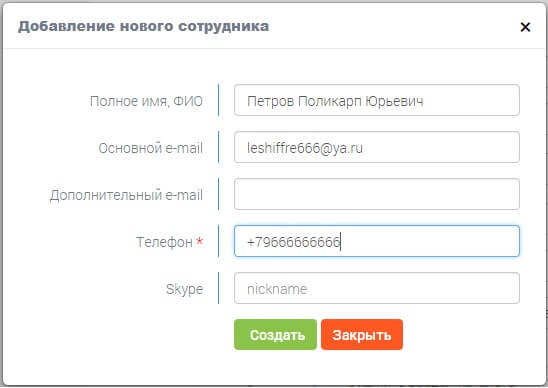The width and height of the screenshot is (548, 388).
Task: Click the orange Закрыть button
Action: (x=362, y=335)
